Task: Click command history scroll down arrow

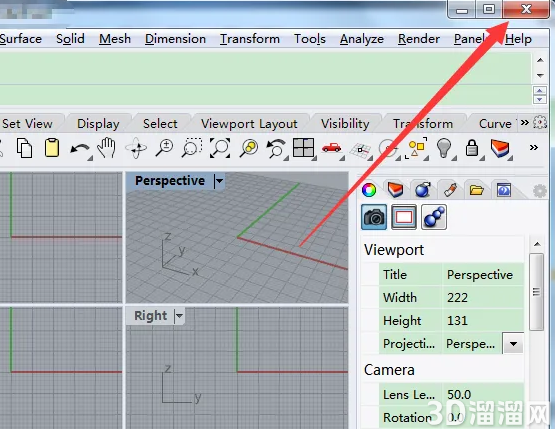Action: [x=540, y=75]
